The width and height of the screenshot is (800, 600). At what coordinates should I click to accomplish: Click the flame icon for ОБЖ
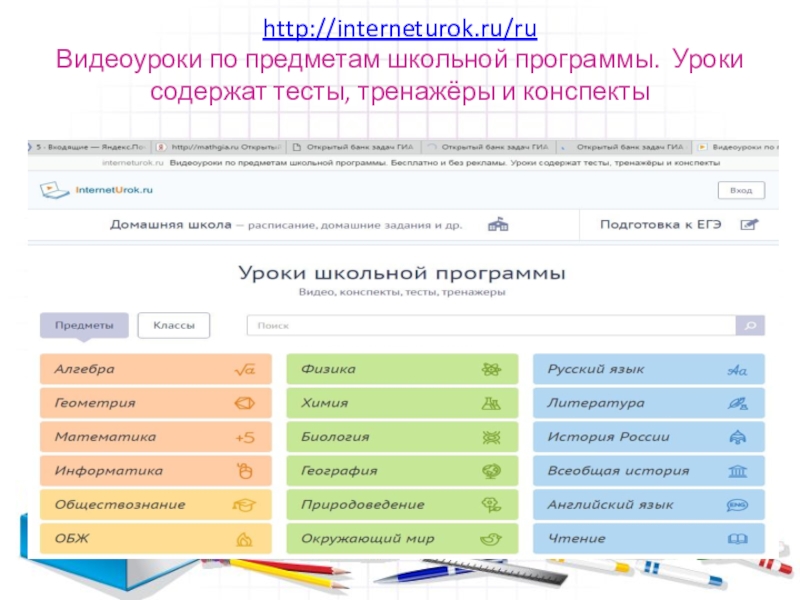(x=244, y=539)
